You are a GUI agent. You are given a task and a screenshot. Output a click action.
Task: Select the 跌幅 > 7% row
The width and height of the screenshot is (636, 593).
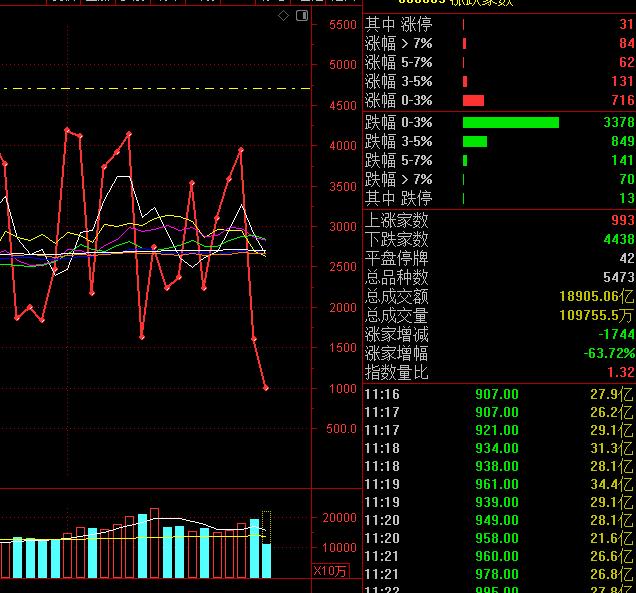500,179
